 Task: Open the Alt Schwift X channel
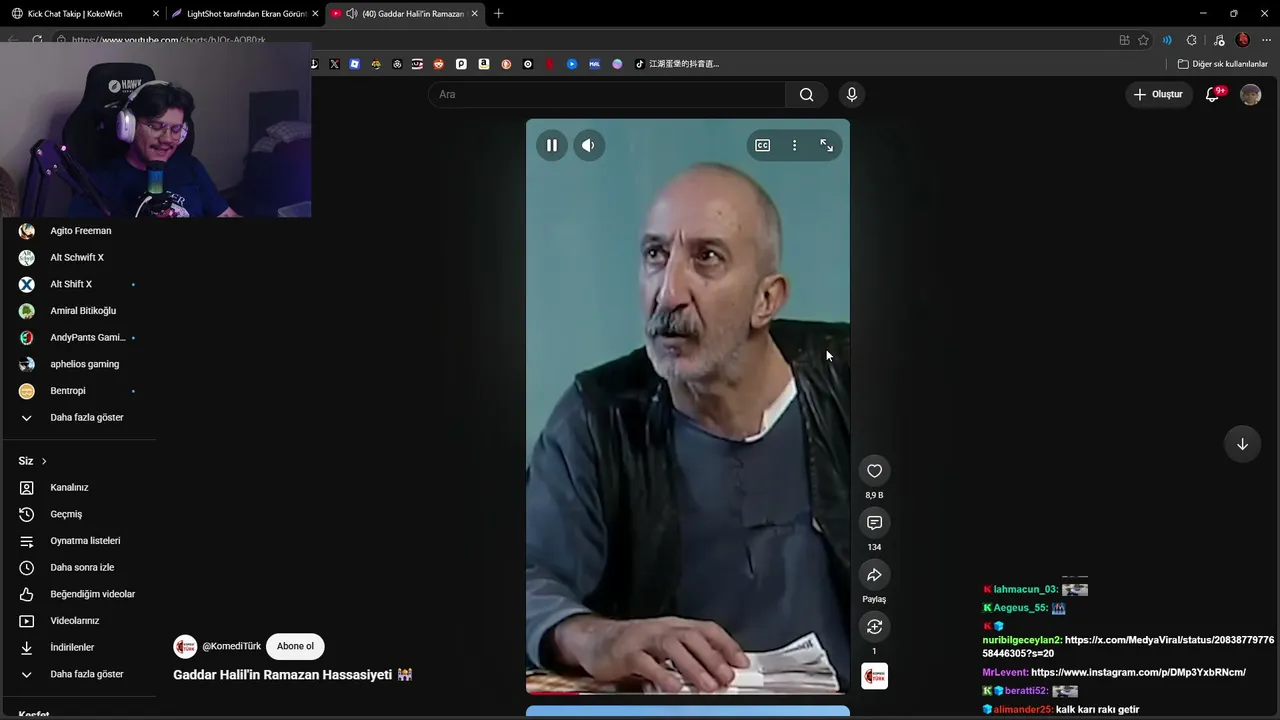click(79, 257)
